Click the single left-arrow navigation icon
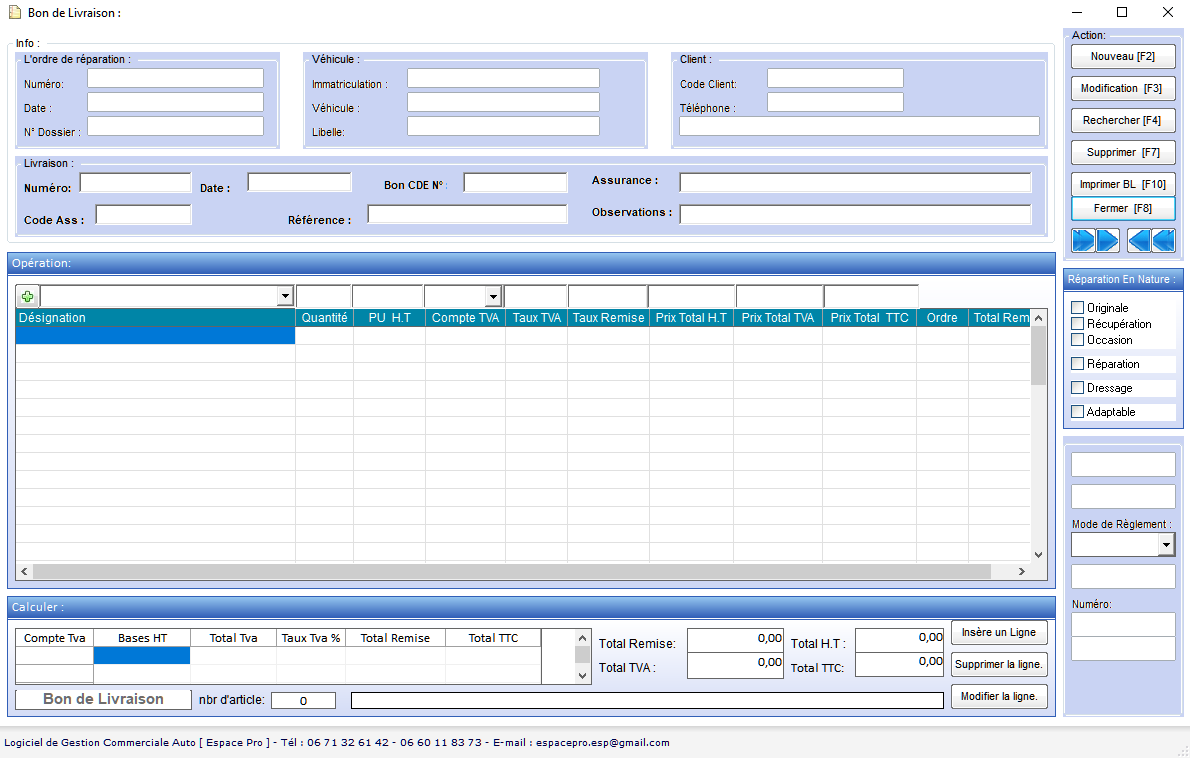 tap(1138, 241)
